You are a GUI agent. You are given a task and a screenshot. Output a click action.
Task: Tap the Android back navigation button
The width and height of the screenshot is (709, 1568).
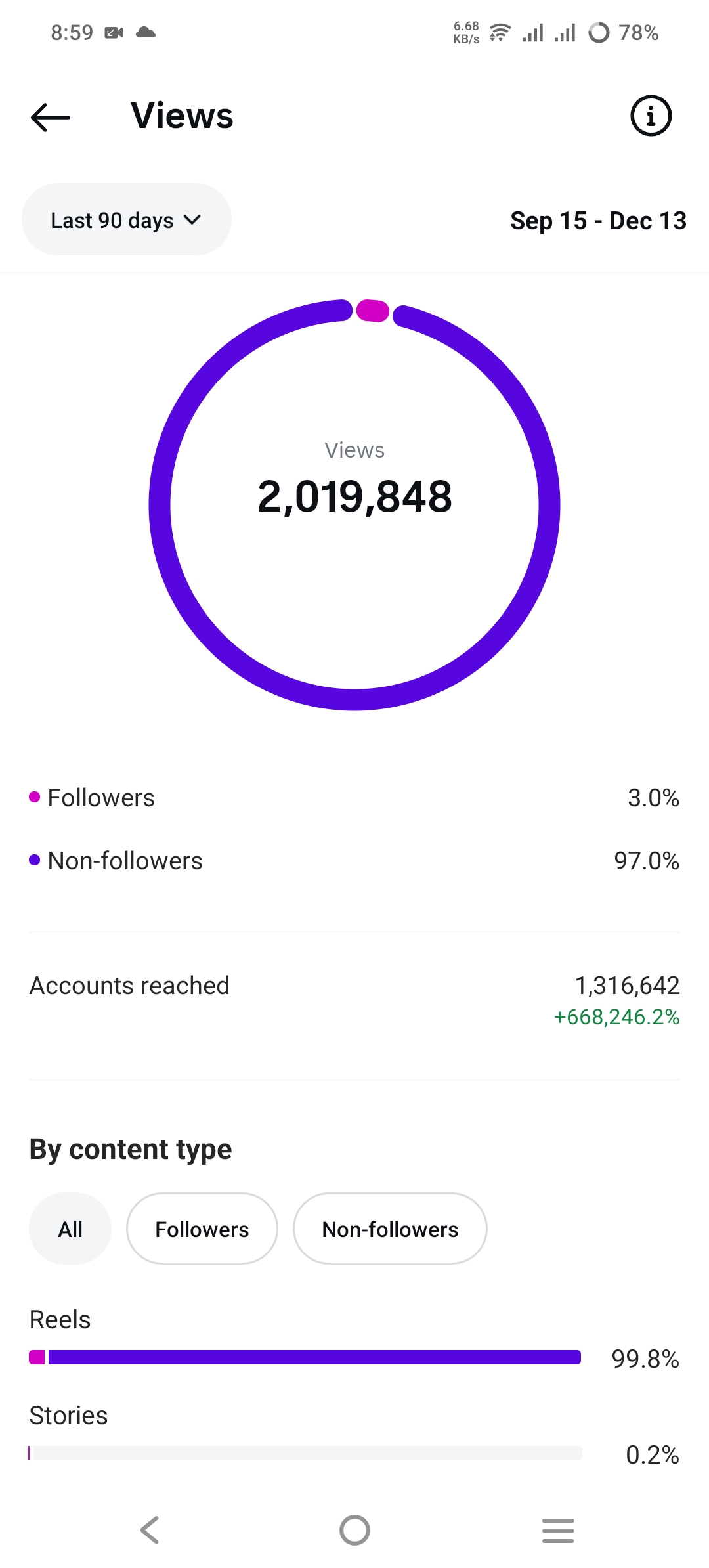tap(150, 1530)
